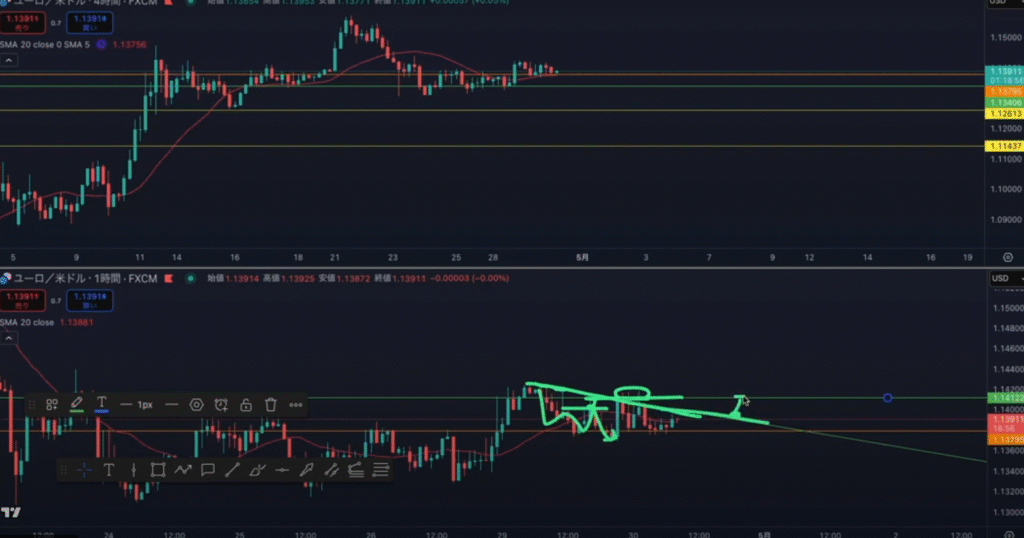Viewport: 1024px width, 538px height.
Task: Collapse the lower chart indicator legend
Action: pyautogui.click(x=8, y=338)
